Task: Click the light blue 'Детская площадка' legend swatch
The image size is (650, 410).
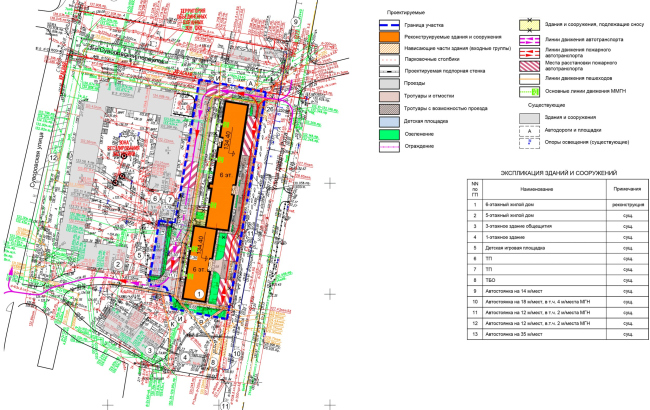Action: pyautogui.click(x=389, y=122)
